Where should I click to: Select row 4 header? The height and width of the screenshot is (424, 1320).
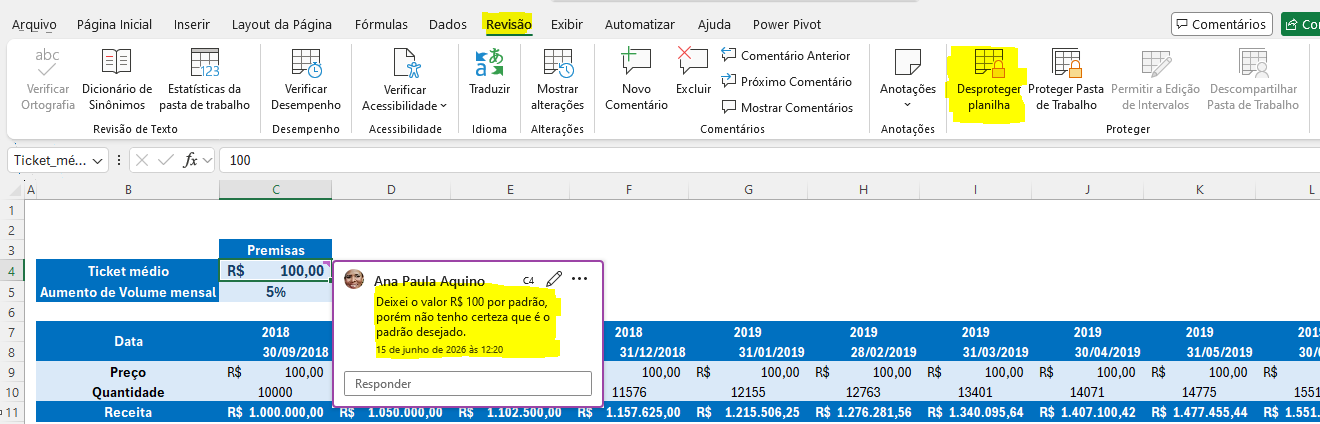click(11, 271)
